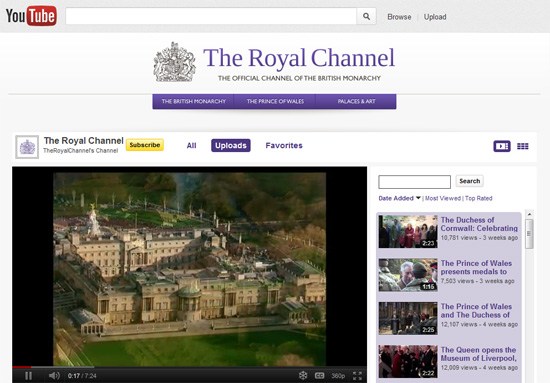Screen dimensions: 550x383
Task: Open the Duchess of Cornwall video thumbnail
Action: (x=408, y=231)
